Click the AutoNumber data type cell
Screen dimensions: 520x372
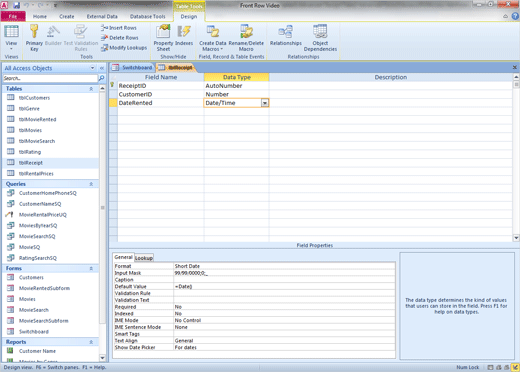(236, 86)
